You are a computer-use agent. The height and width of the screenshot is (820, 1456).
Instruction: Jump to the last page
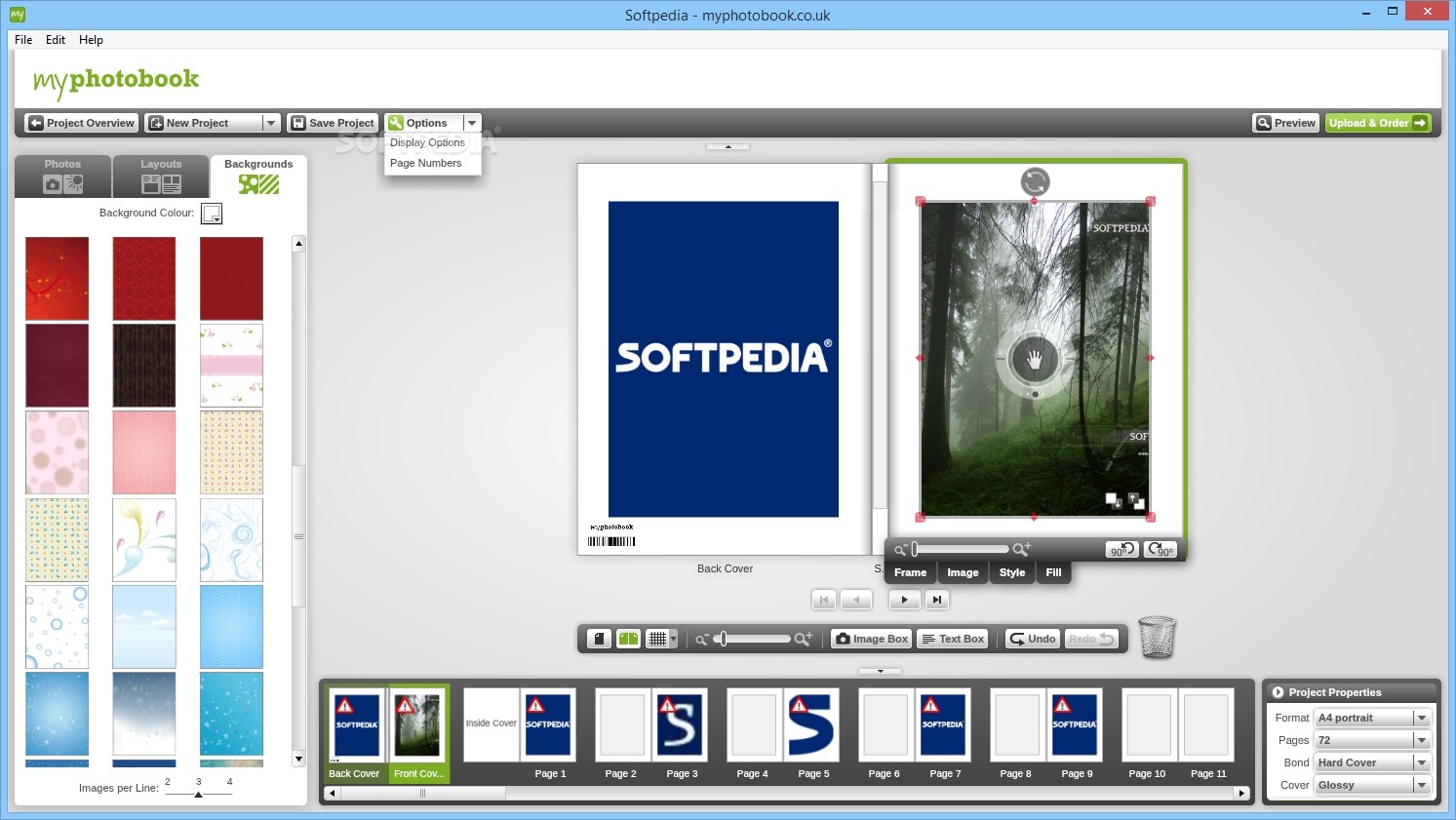[x=937, y=600]
